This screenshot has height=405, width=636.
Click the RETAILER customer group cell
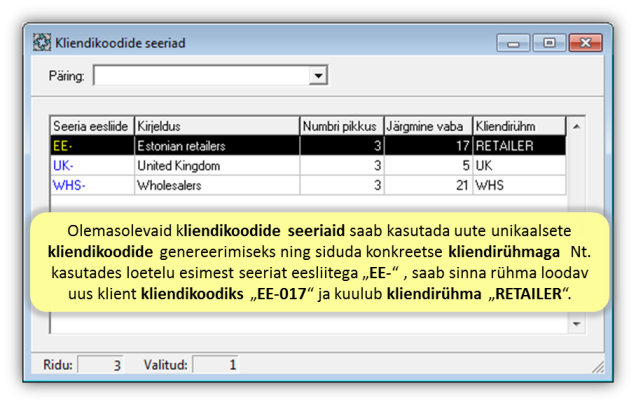point(519,146)
